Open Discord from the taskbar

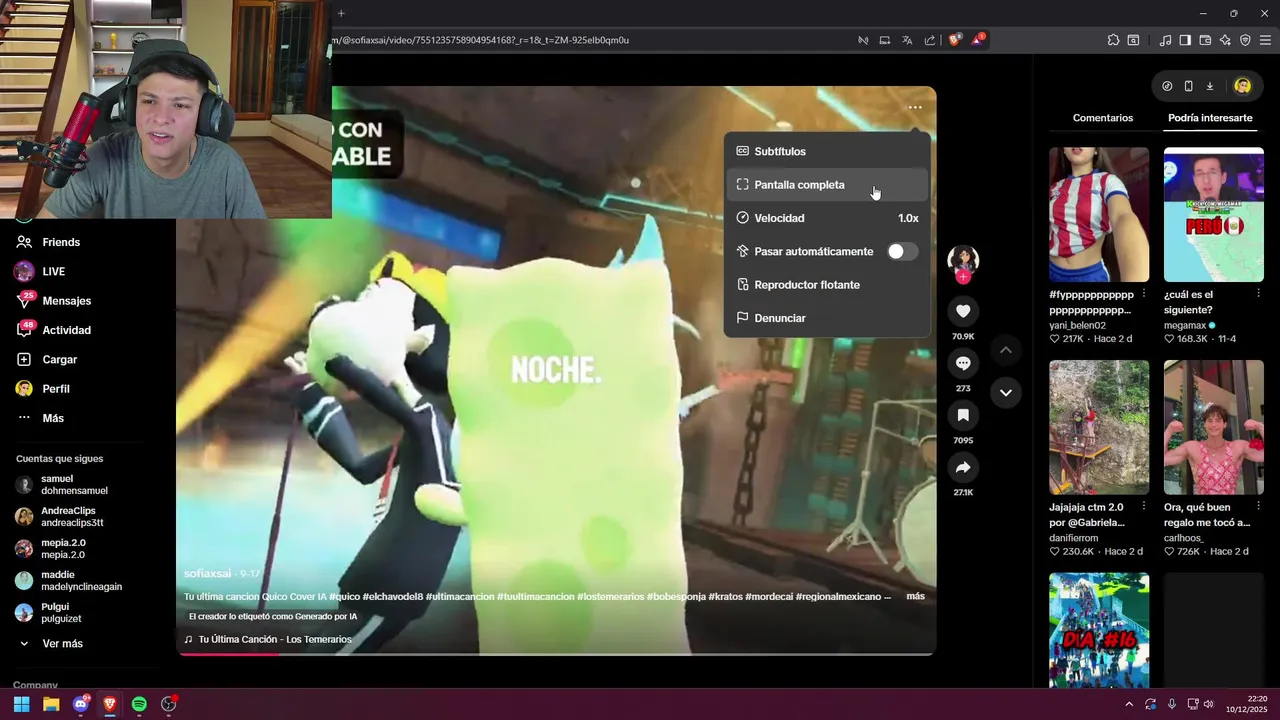pos(81,704)
